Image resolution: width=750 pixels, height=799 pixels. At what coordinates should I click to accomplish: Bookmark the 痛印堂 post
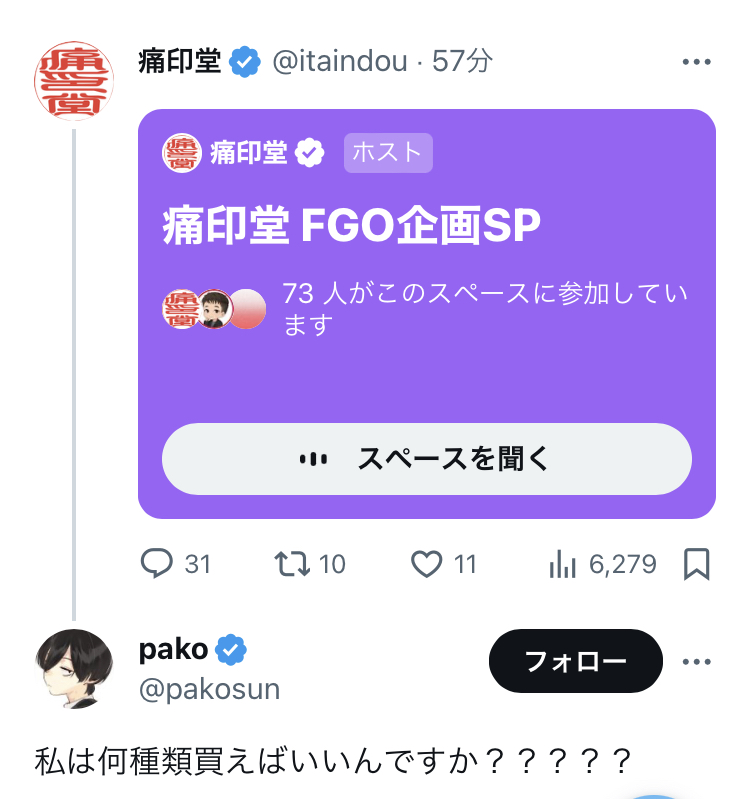696,564
